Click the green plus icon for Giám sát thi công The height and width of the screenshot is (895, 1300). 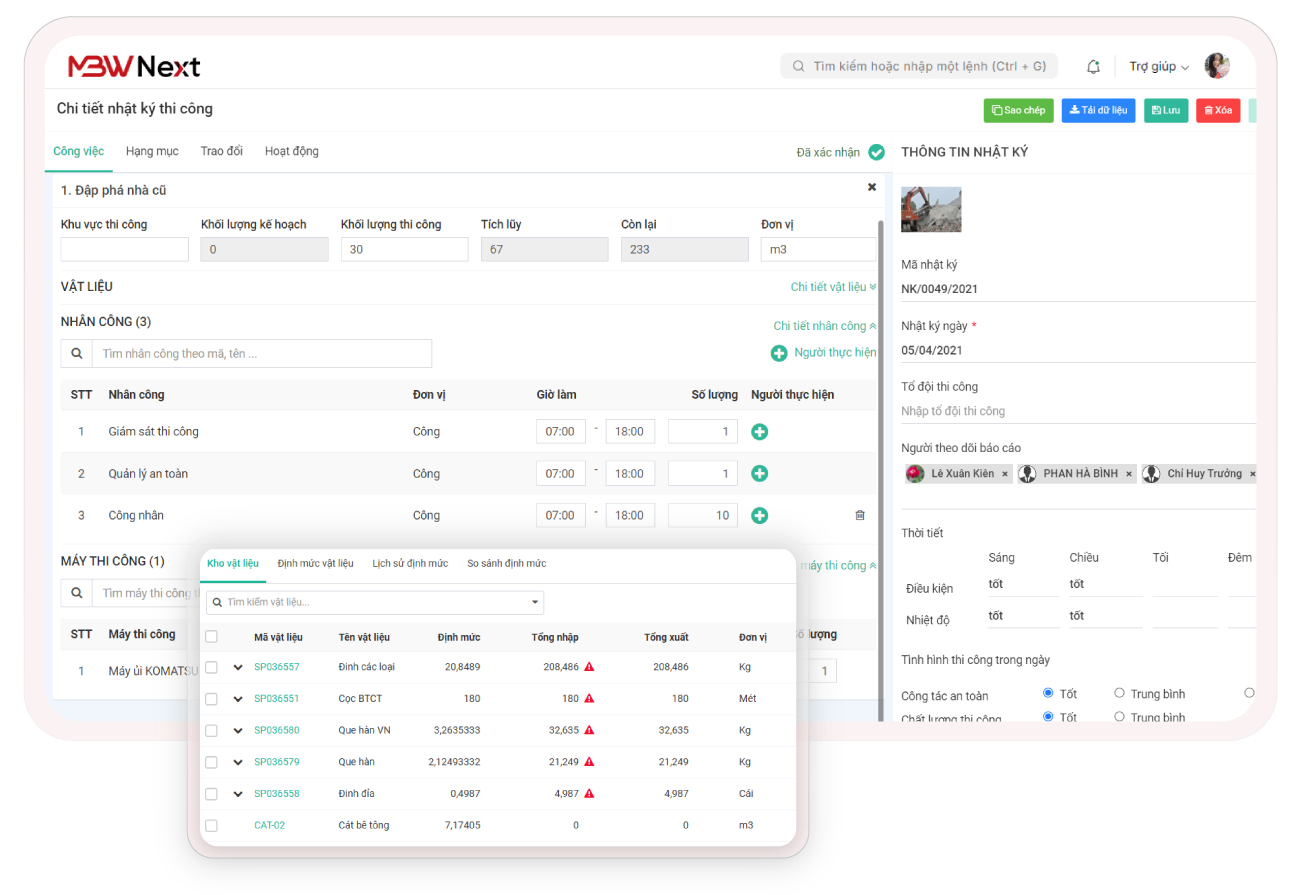point(759,432)
